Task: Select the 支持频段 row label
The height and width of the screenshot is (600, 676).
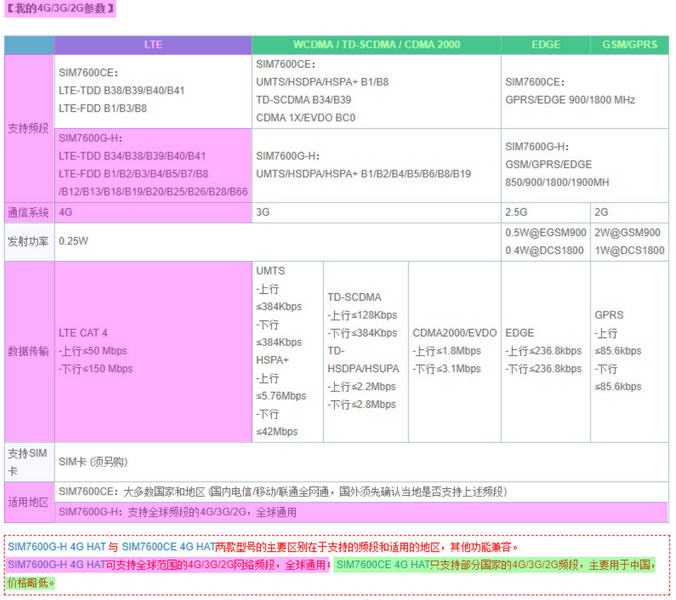Action: point(28,128)
